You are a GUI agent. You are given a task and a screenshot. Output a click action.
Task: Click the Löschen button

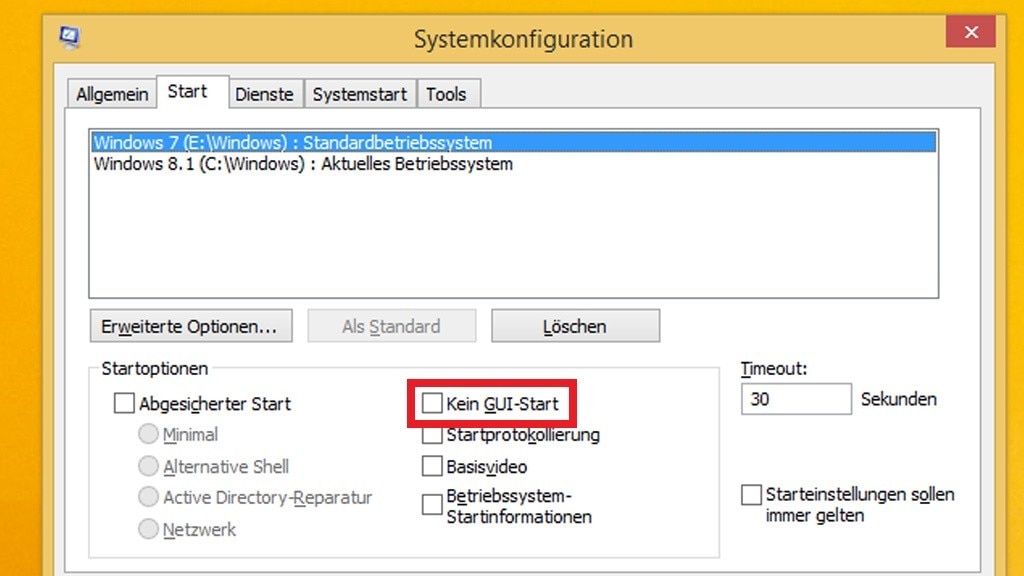(x=575, y=326)
